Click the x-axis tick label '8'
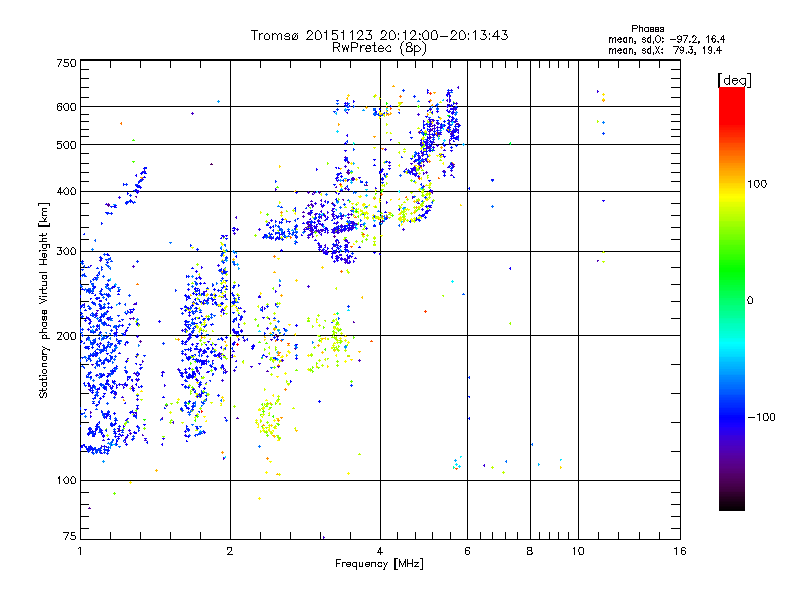This screenshot has width=800, height=600. tap(530, 551)
